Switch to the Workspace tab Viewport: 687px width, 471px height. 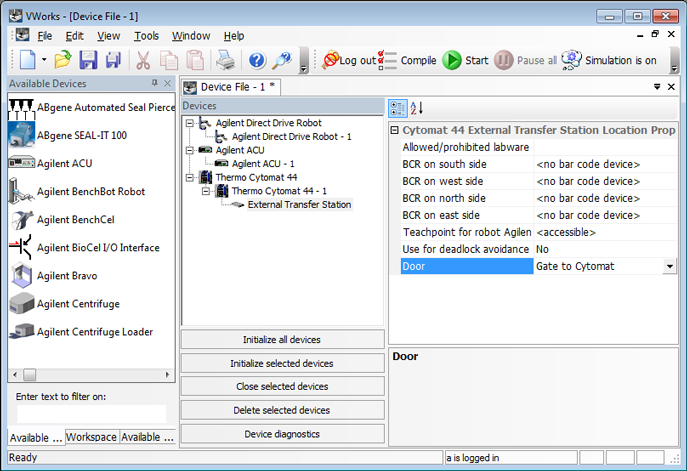[x=92, y=437]
